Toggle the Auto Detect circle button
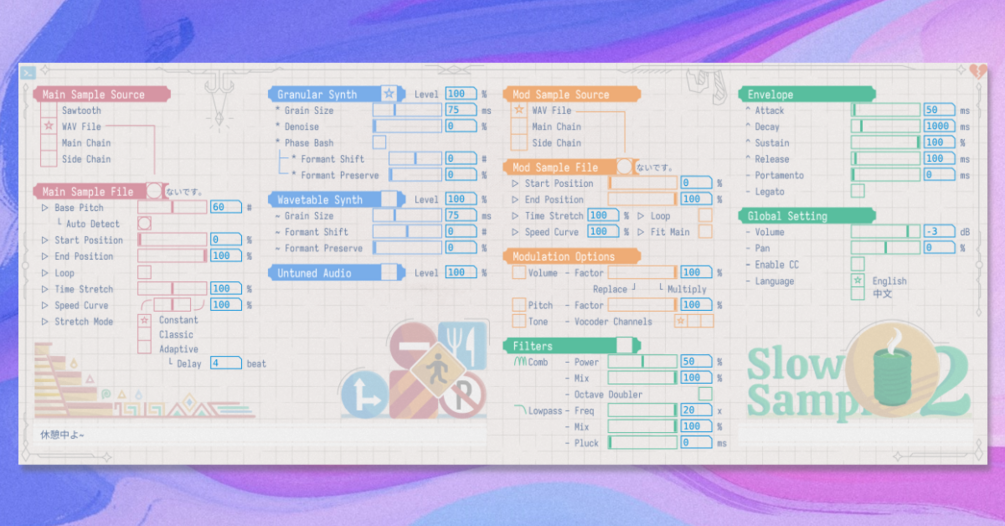Screen dimensions: 1005x526 point(145,223)
